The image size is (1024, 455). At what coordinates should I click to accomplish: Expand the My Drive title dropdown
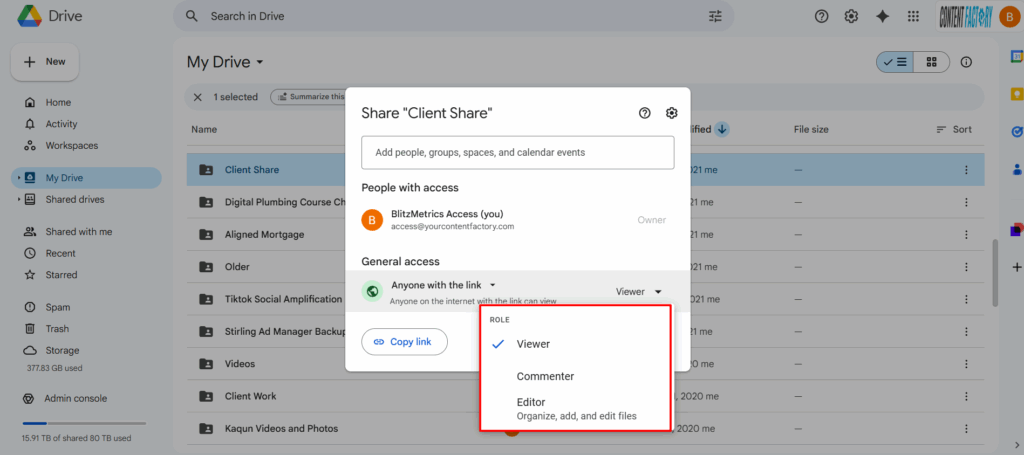pos(260,62)
